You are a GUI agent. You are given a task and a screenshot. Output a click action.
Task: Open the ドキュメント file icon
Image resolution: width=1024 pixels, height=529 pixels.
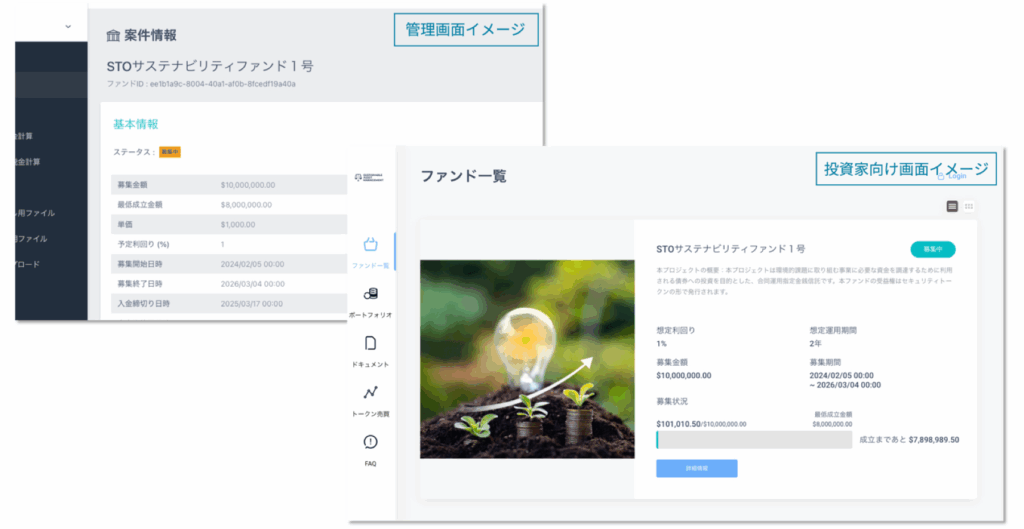pos(370,344)
